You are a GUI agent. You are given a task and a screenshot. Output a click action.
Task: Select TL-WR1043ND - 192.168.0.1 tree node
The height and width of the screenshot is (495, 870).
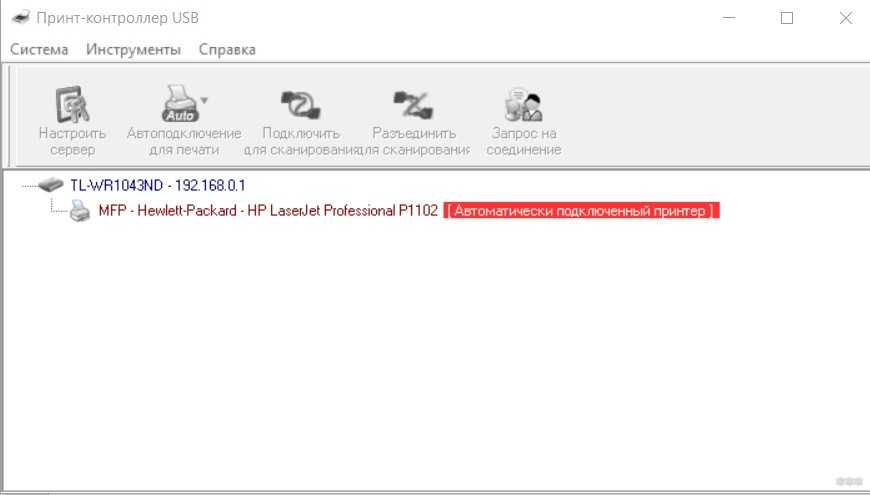click(158, 185)
